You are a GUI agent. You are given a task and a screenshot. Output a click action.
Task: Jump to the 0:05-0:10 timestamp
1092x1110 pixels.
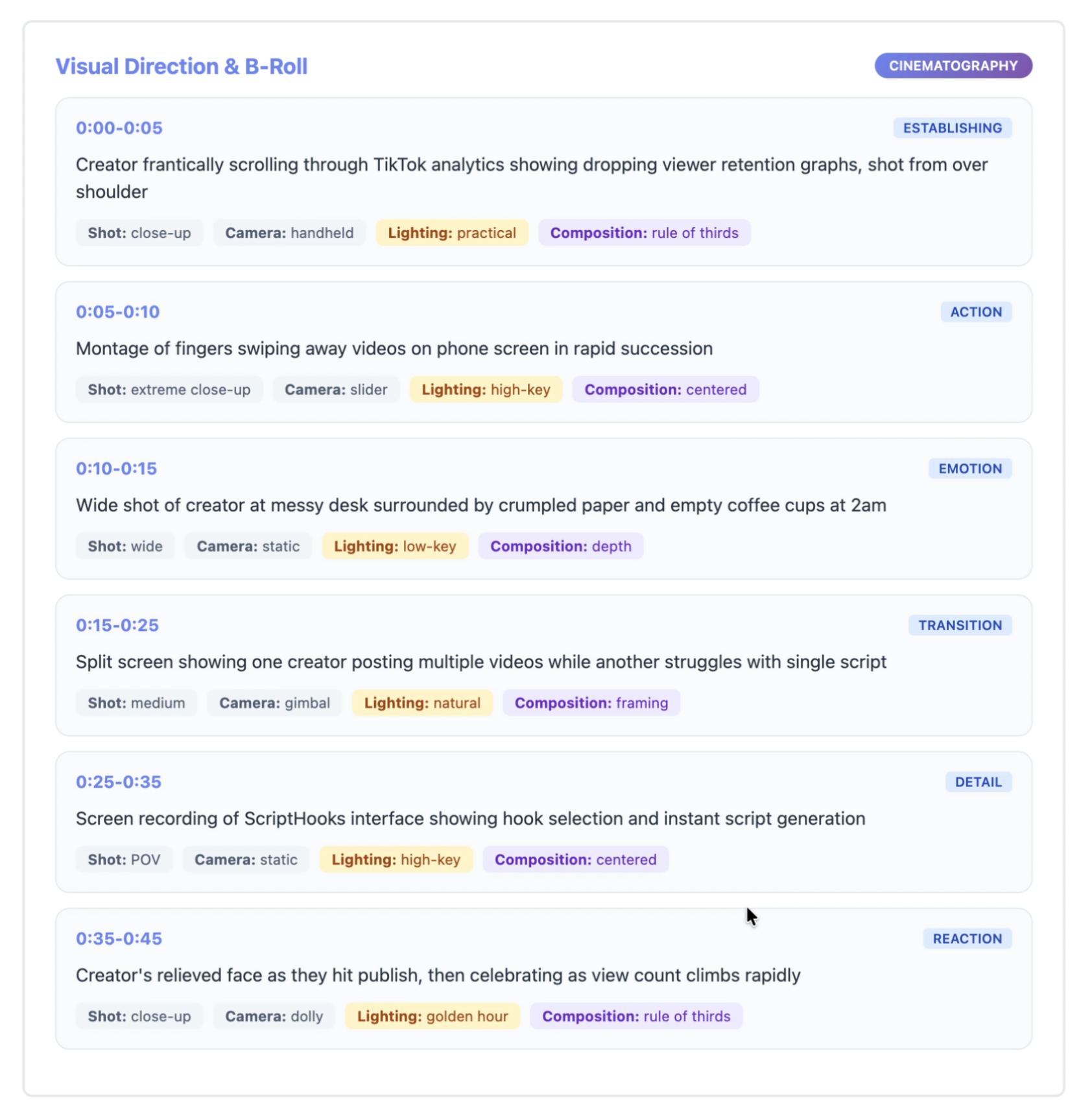coord(117,312)
